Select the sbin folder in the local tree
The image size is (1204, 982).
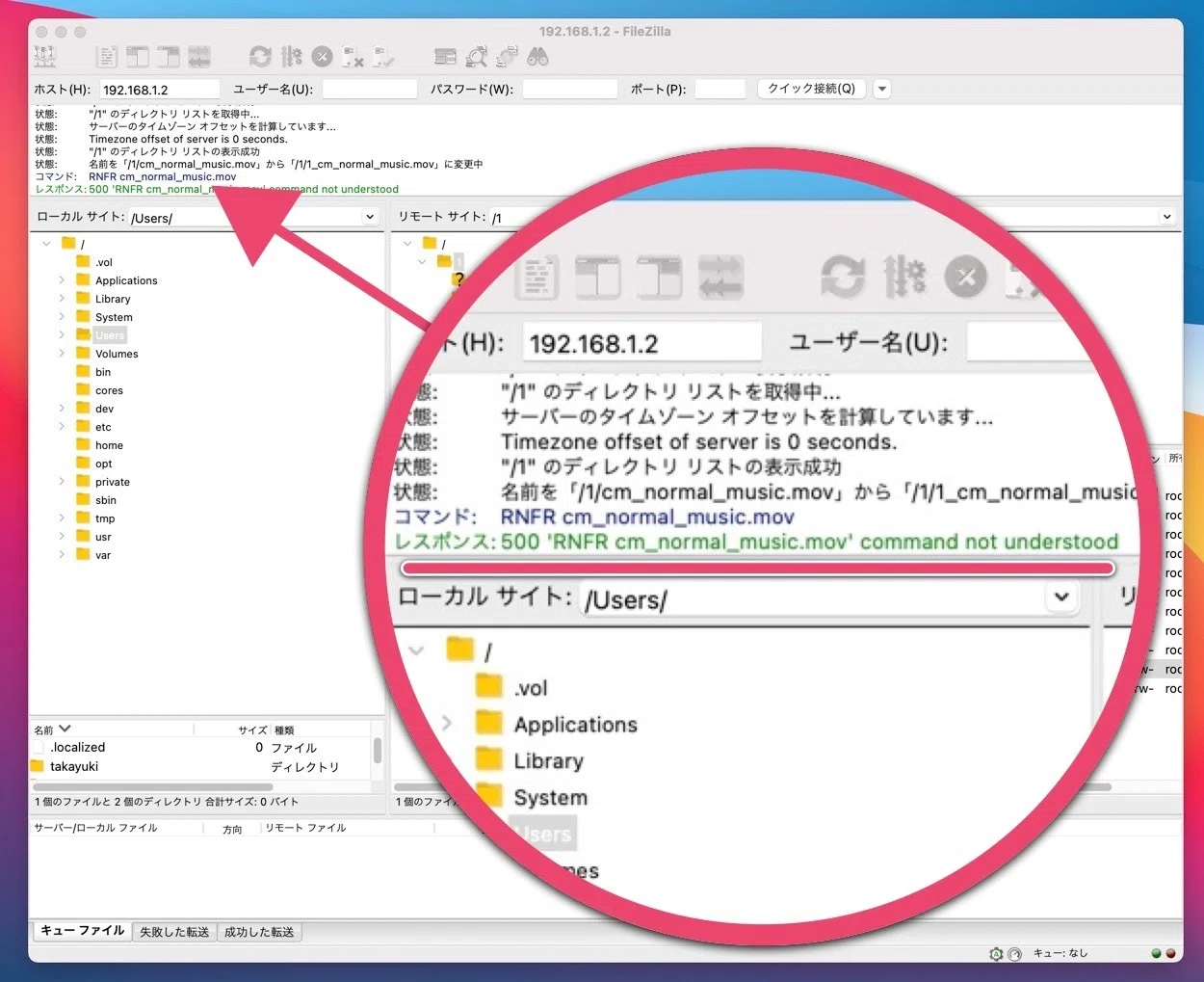pyautogui.click(x=106, y=500)
